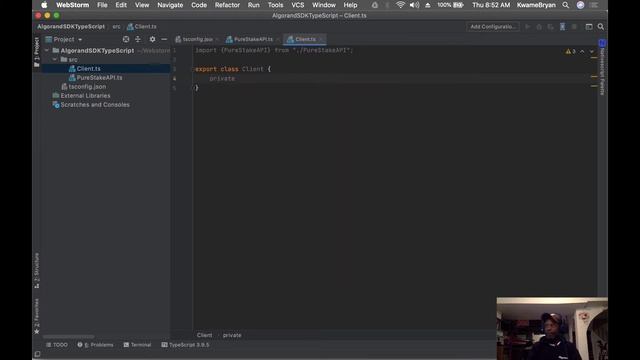
Task: Click the locate/select opened file icon
Action: 126,39
